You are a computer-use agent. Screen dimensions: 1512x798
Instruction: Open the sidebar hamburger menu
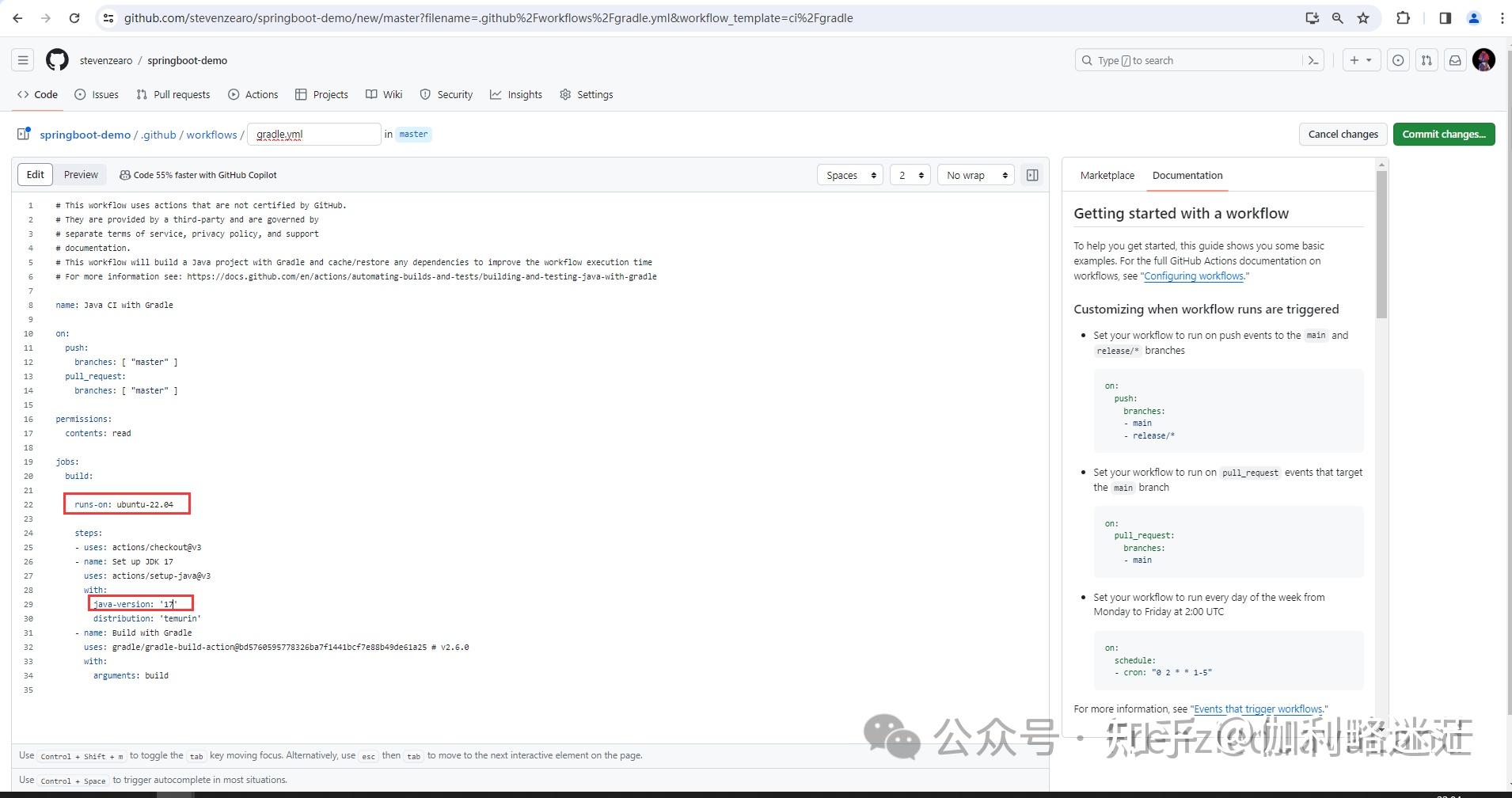coord(23,59)
